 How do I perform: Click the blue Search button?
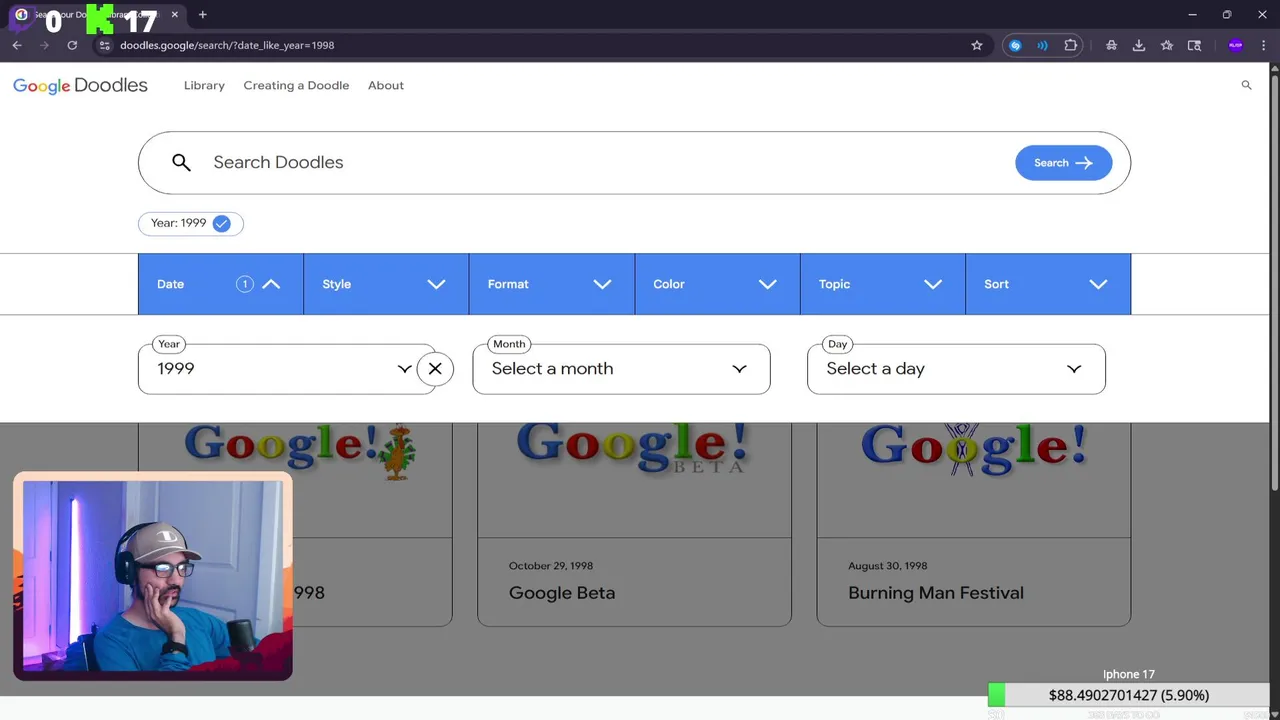(x=1063, y=163)
